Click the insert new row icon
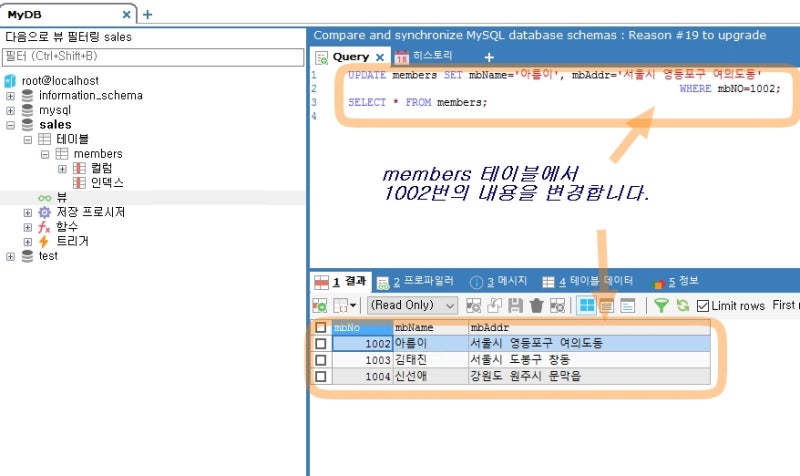 [x=473, y=306]
